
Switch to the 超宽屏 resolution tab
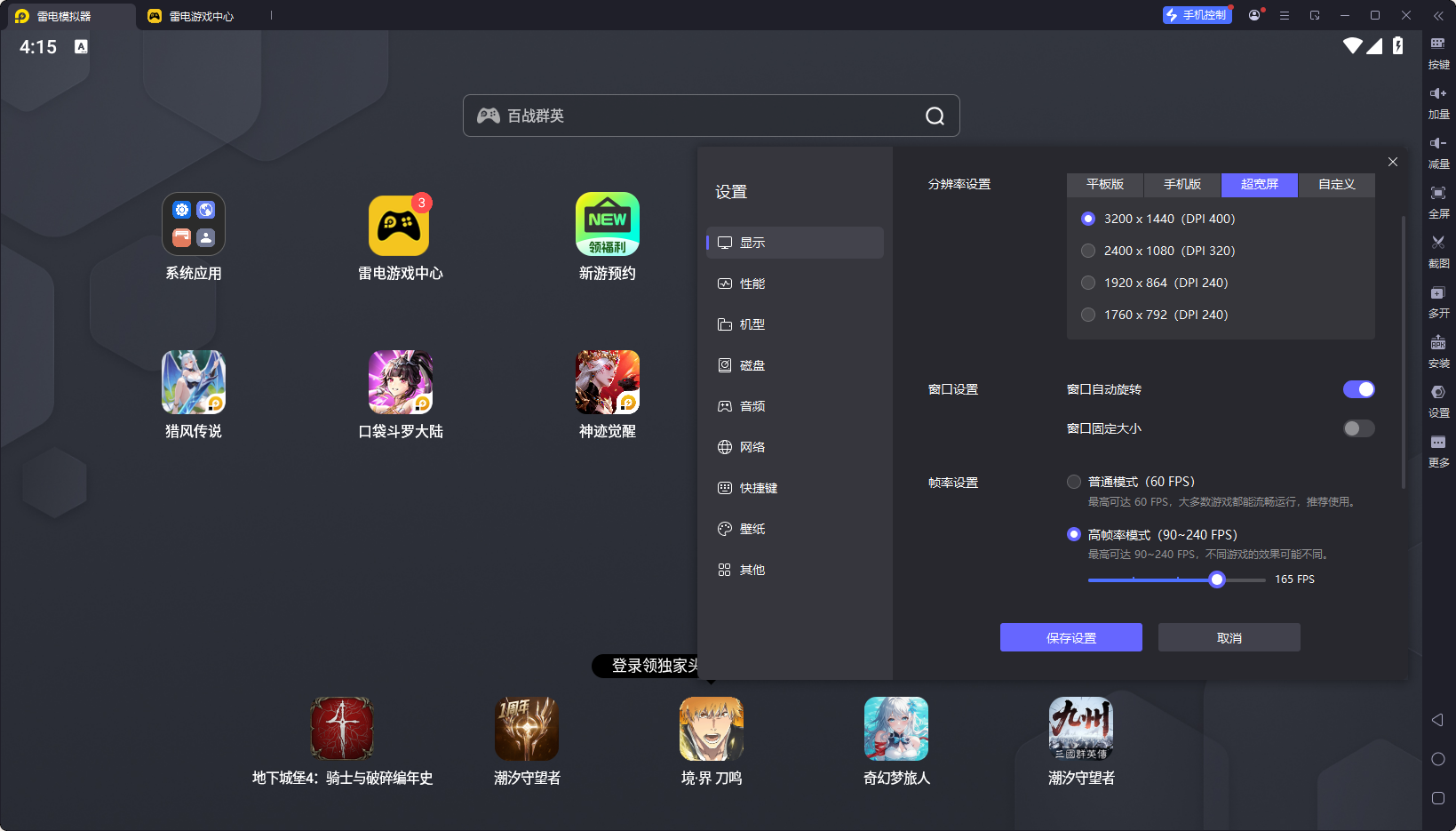point(1260,184)
